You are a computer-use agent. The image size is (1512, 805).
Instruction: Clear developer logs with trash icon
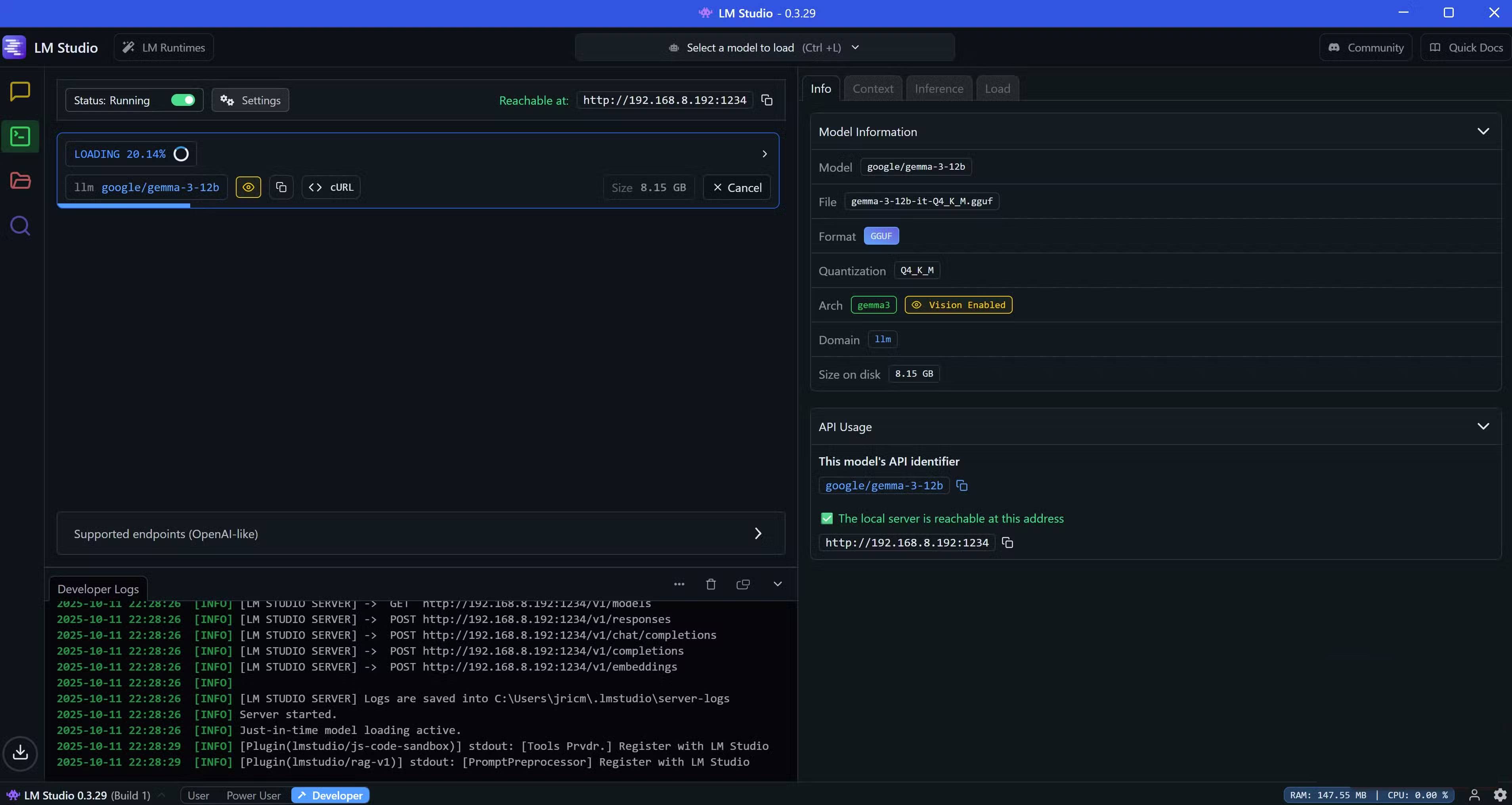click(711, 584)
